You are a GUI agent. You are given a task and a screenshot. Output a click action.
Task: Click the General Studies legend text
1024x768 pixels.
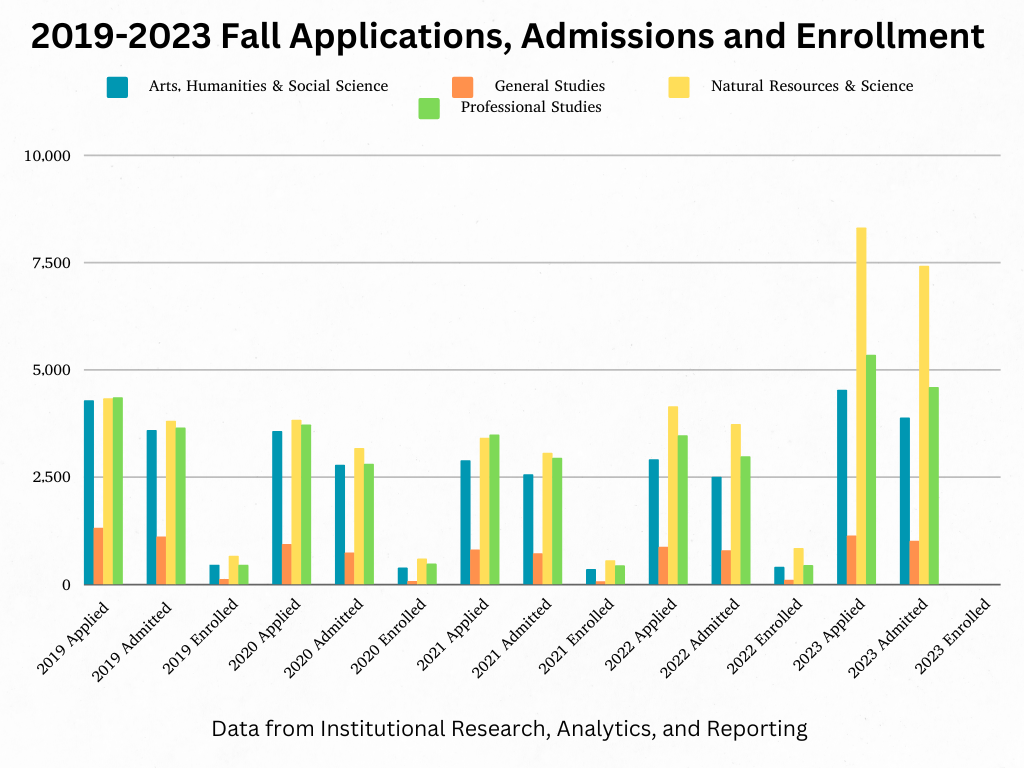tap(549, 86)
